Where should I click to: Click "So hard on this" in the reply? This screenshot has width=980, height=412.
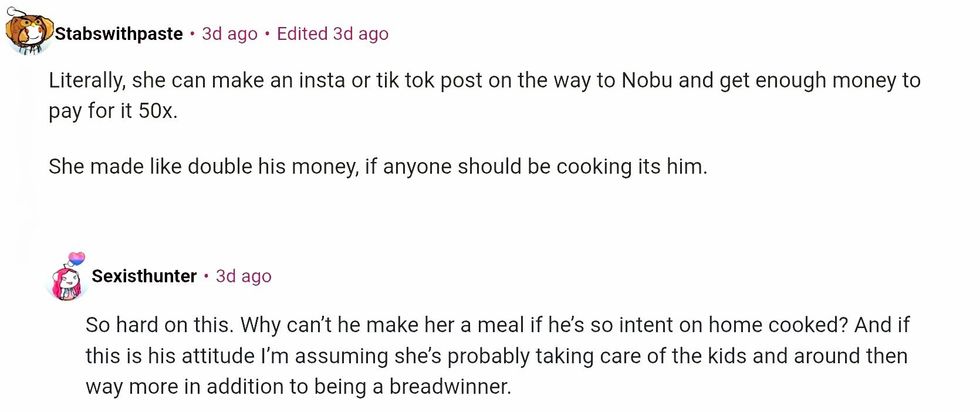pos(150,327)
